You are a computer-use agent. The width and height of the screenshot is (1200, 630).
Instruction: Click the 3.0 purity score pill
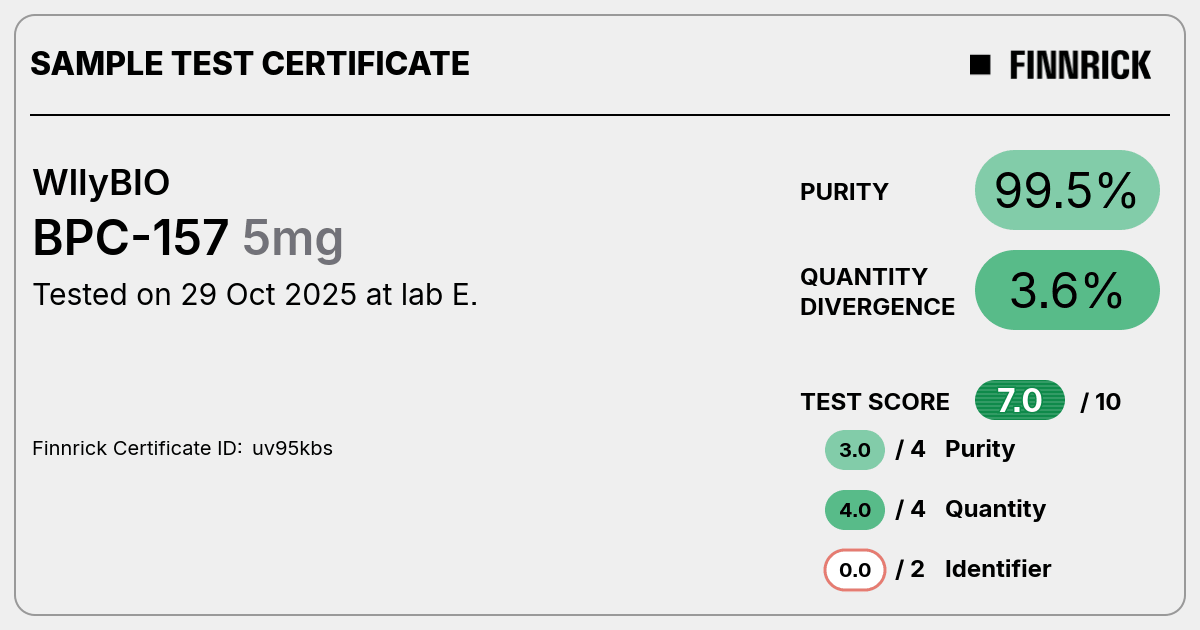[855, 450]
